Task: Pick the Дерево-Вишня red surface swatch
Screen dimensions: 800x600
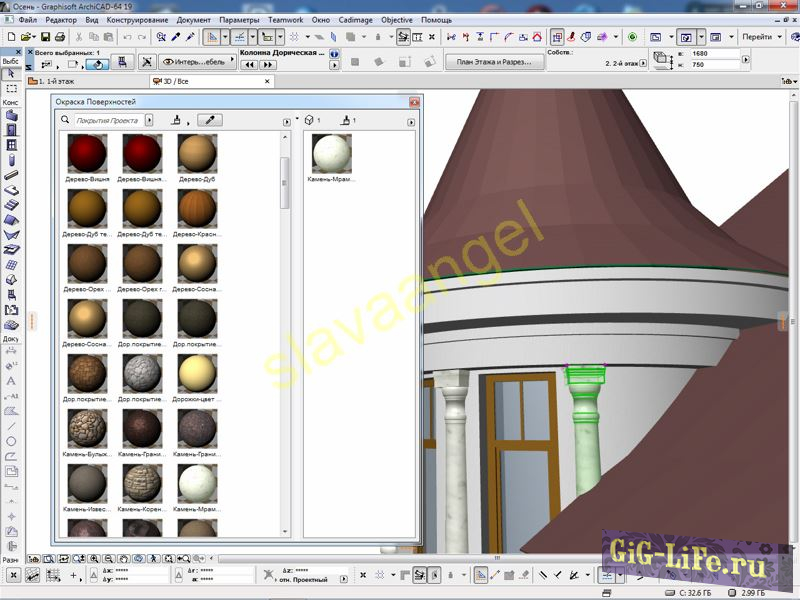Action: pos(87,153)
